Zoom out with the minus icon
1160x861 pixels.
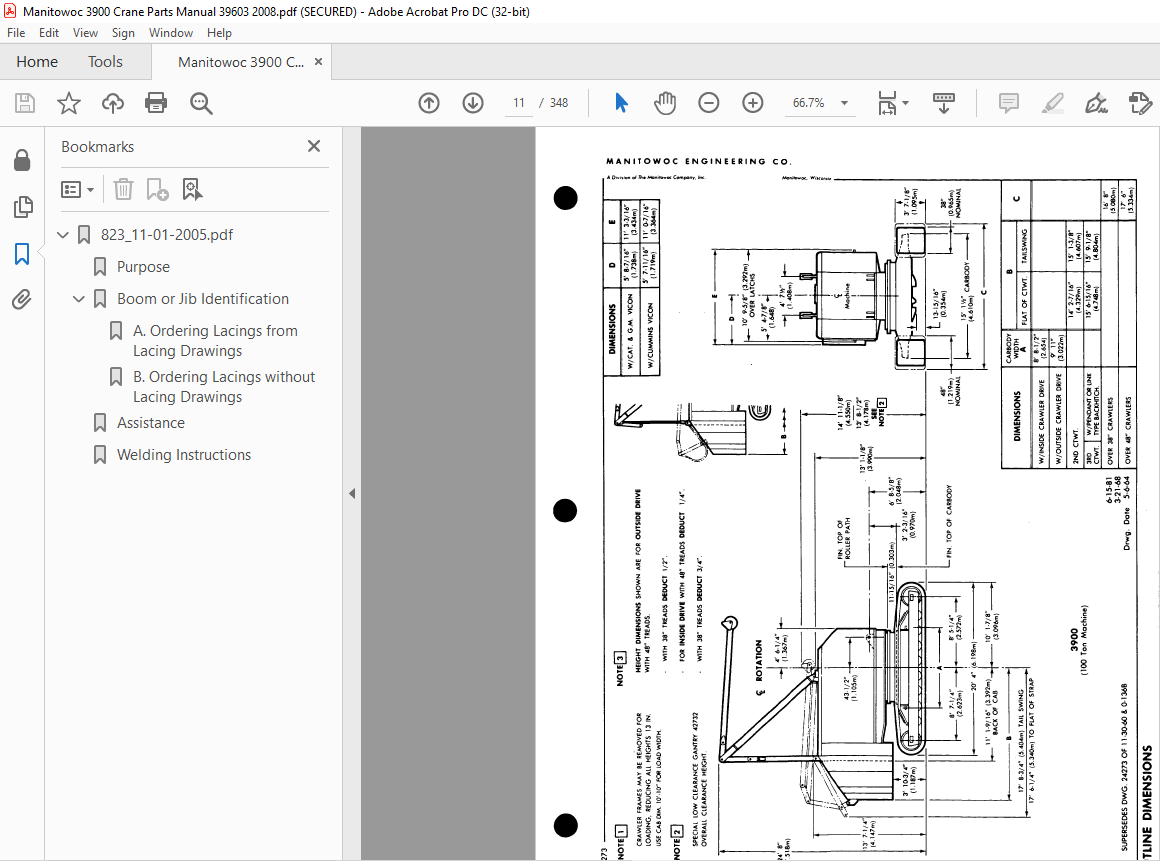[709, 103]
